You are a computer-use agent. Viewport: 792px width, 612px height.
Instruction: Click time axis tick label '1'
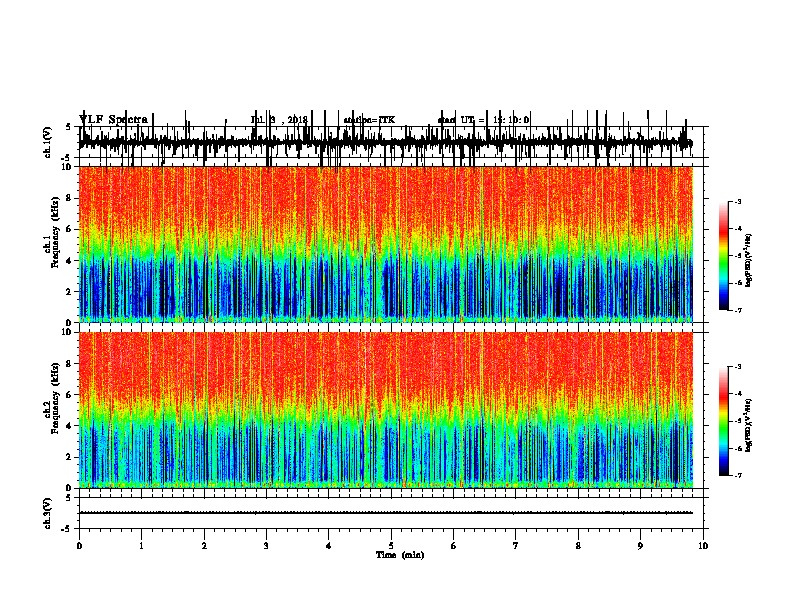[141, 546]
